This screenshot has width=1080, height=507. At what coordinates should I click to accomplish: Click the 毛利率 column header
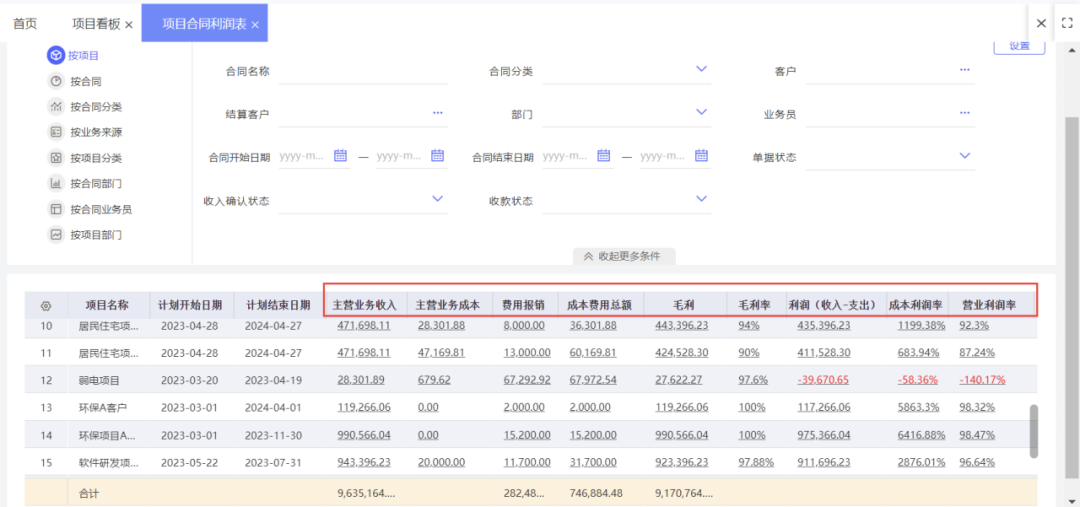754,304
